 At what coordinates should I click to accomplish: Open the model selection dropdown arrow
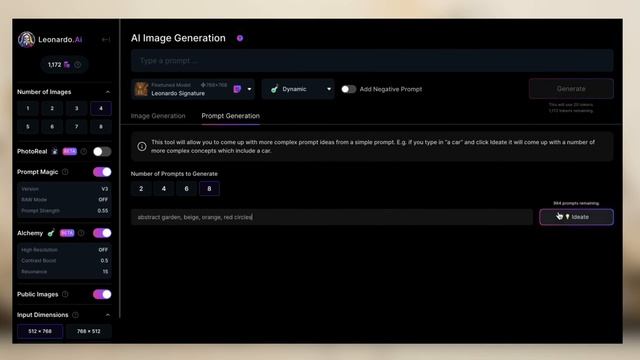249,89
